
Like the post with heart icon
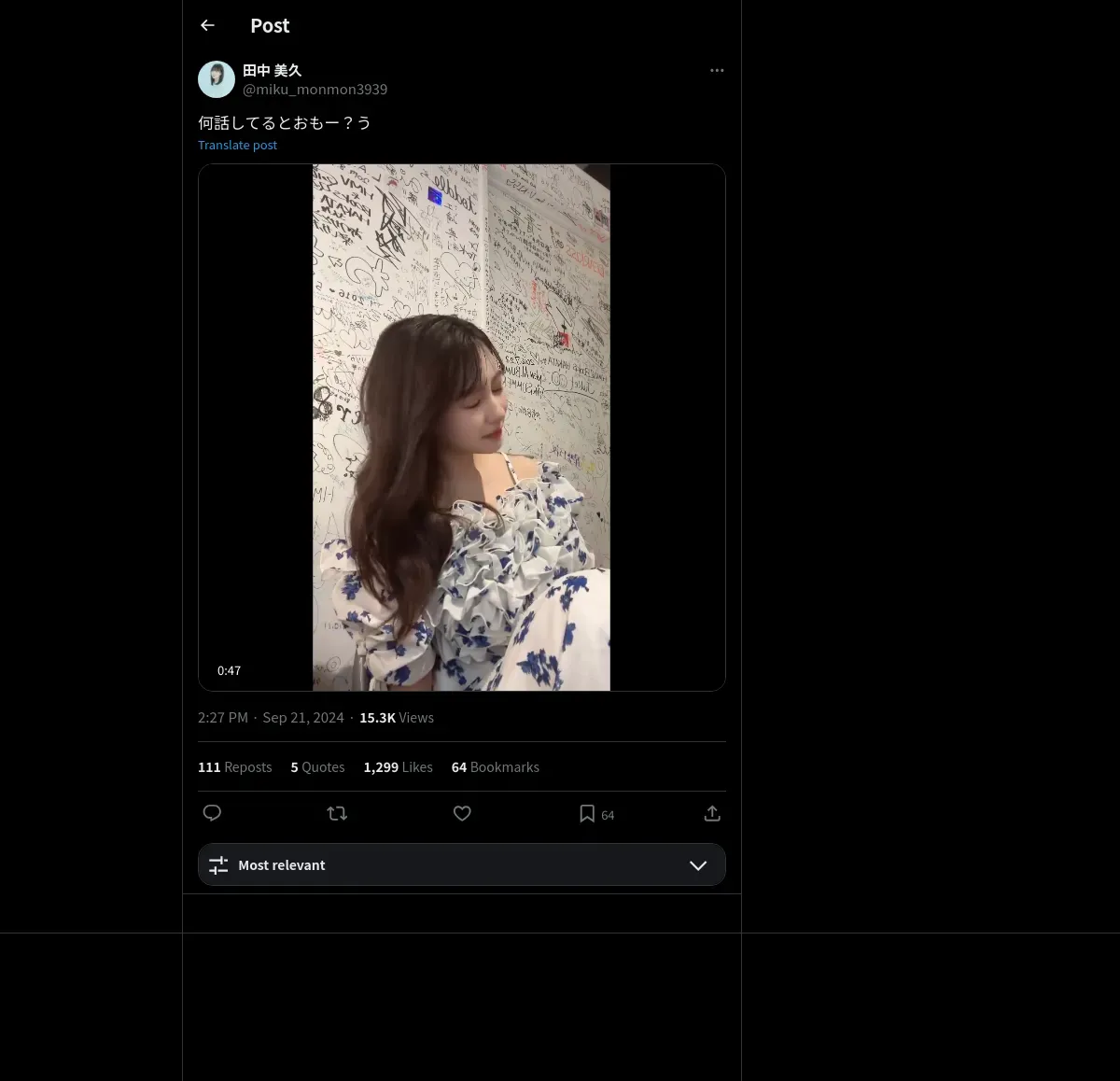point(462,814)
